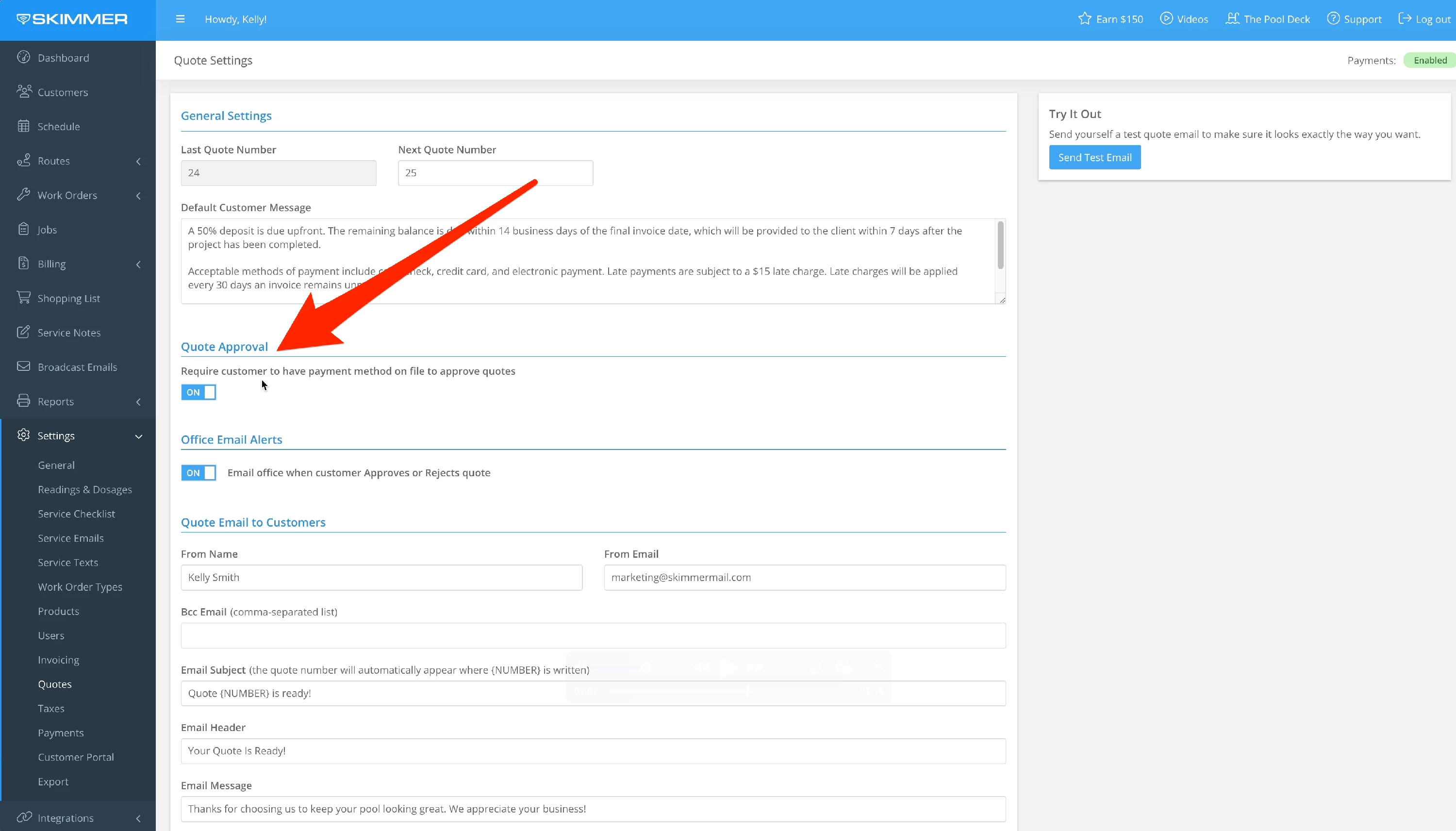Turn off the office email alerts toggle
This screenshot has height=831, width=1456.
click(x=199, y=473)
